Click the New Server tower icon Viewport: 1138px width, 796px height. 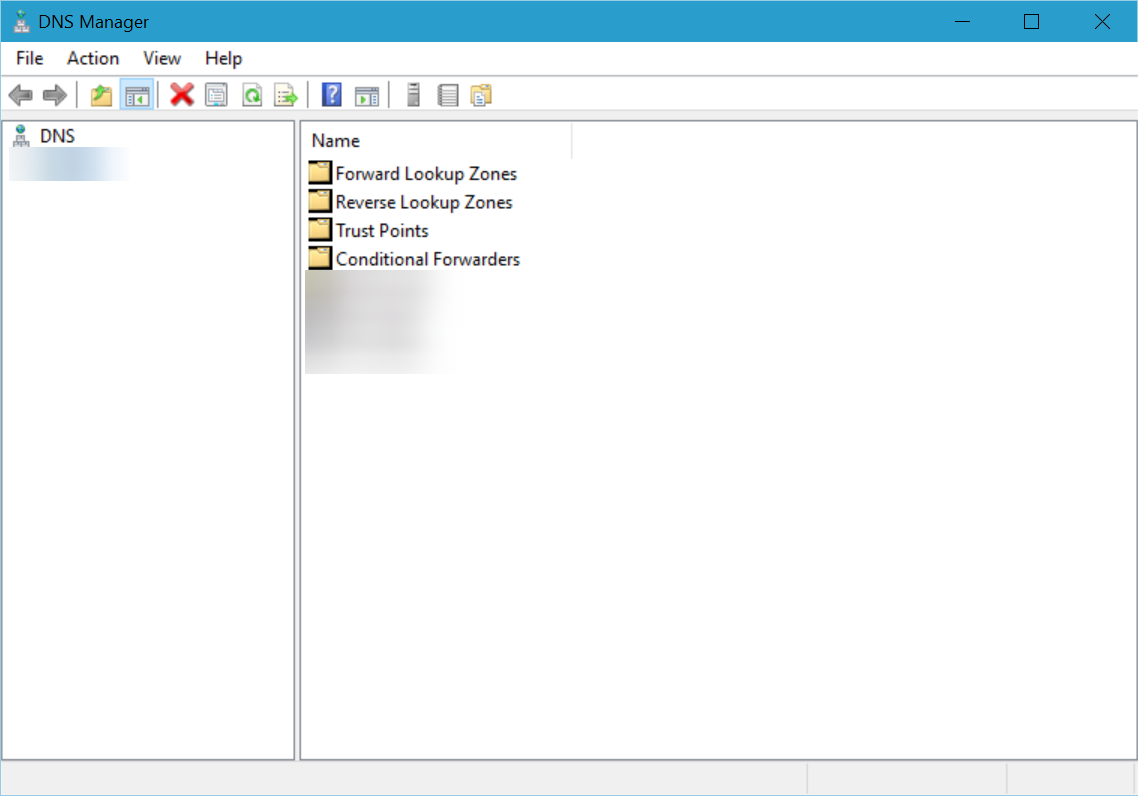pos(414,95)
